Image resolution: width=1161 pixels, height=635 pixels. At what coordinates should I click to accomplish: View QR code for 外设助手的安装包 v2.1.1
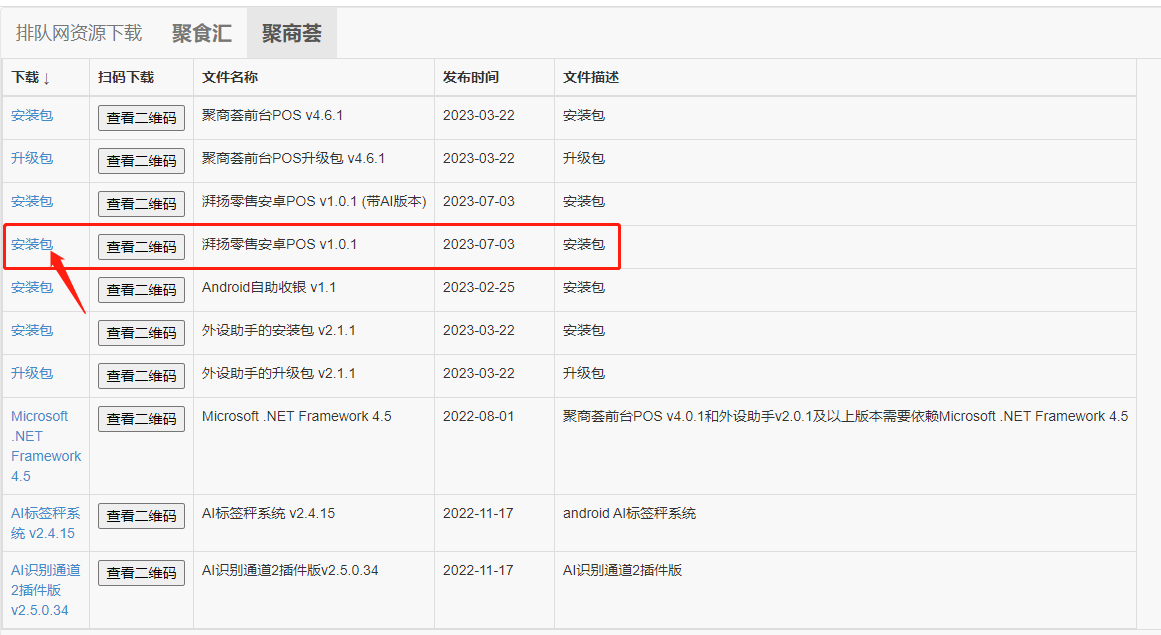pyautogui.click(x=141, y=332)
